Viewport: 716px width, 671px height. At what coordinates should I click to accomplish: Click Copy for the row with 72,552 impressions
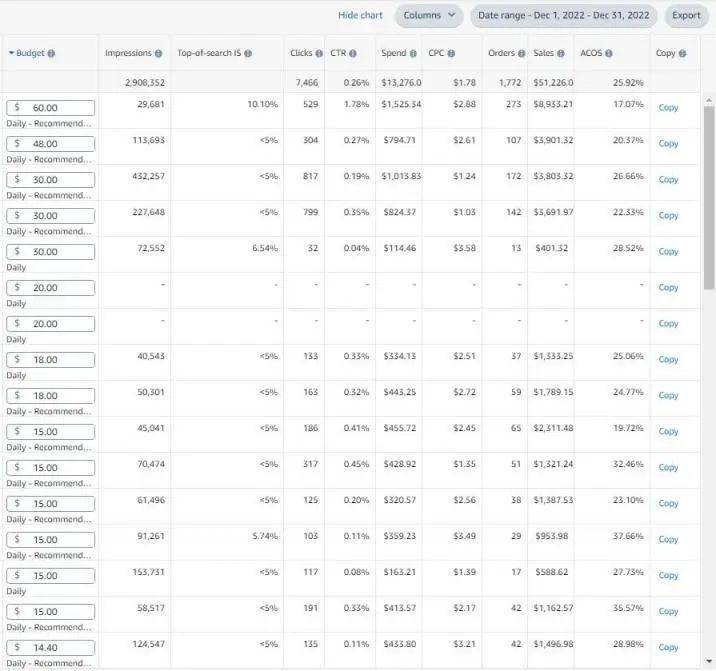pyautogui.click(x=668, y=252)
